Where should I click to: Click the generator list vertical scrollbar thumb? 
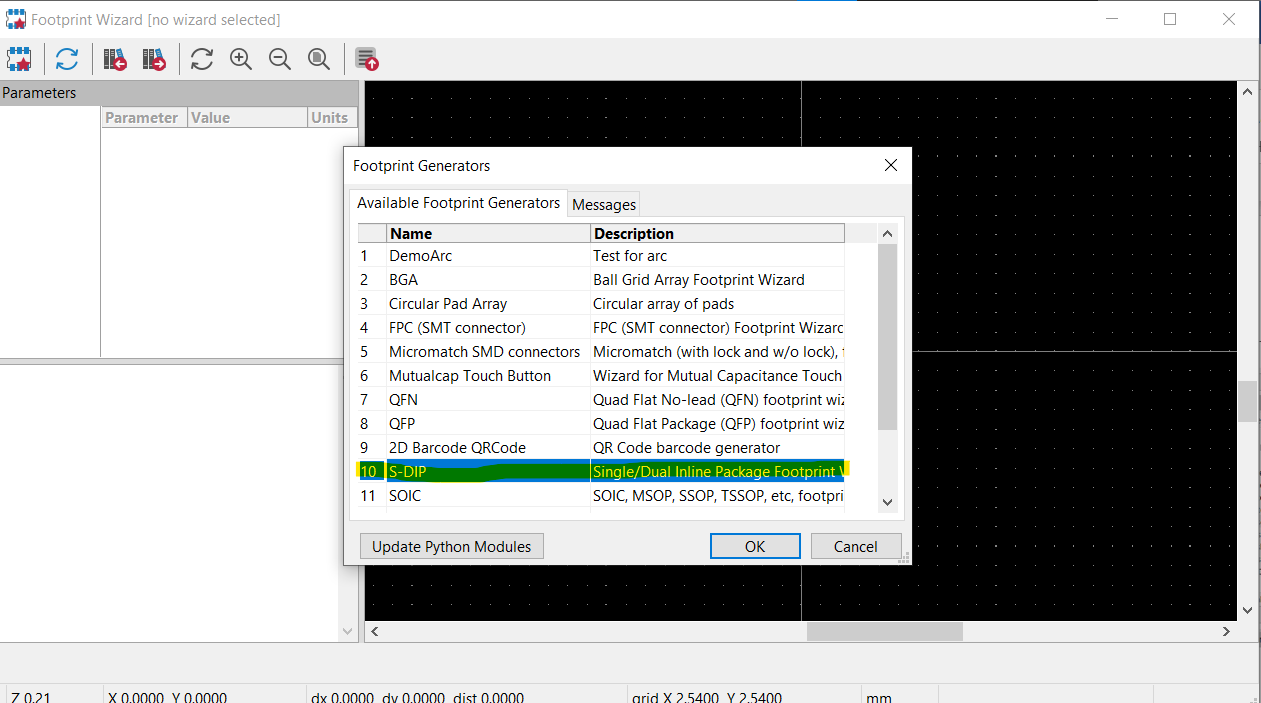tap(887, 337)
